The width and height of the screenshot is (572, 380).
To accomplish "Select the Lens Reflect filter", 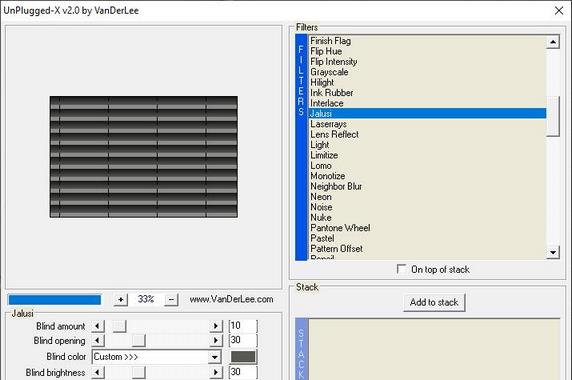I will tap(427, 134).
